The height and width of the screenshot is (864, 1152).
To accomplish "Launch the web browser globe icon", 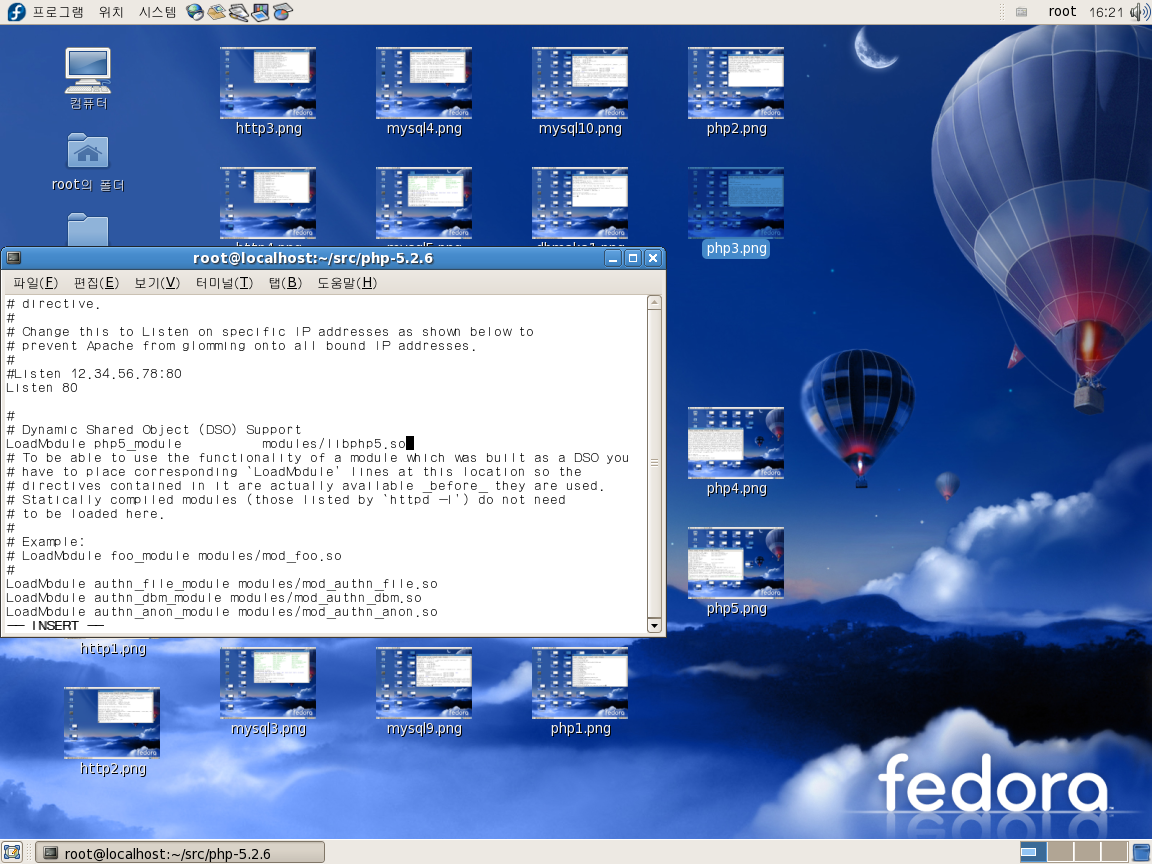I will [x=195, y=12].
